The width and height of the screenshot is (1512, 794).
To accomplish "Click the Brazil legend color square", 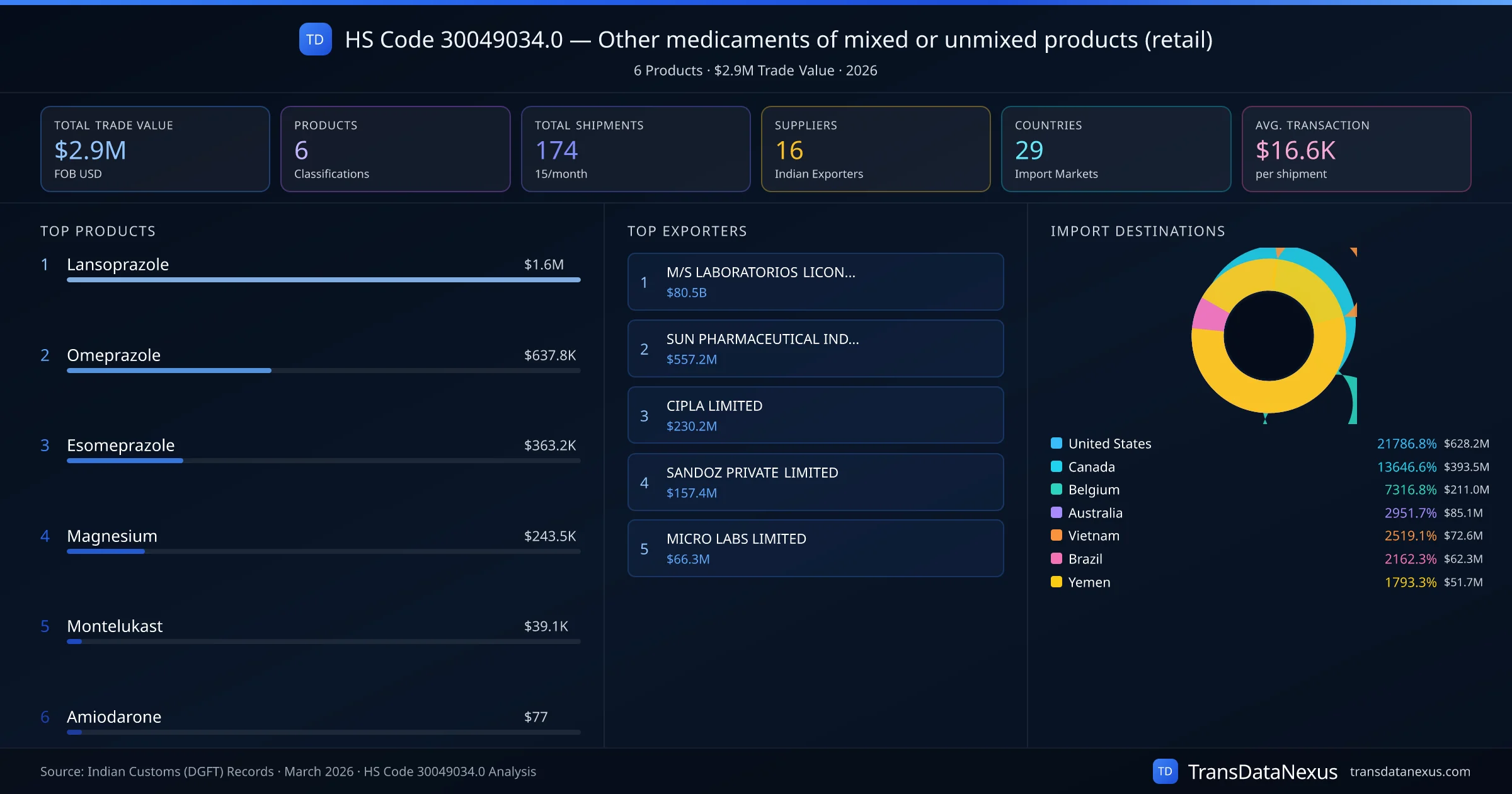I will (x=1057, y=558).
